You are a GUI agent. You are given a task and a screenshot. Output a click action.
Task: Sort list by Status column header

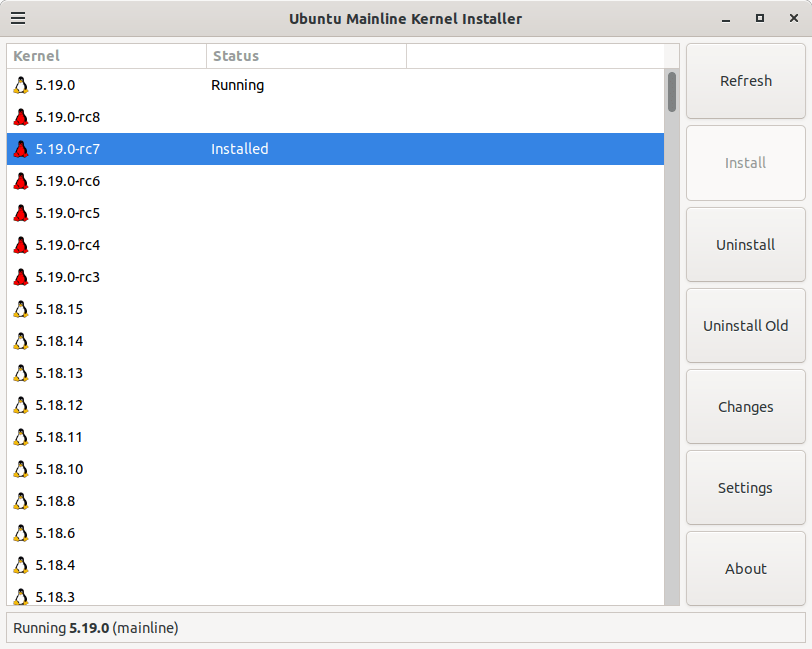point(307,56)
